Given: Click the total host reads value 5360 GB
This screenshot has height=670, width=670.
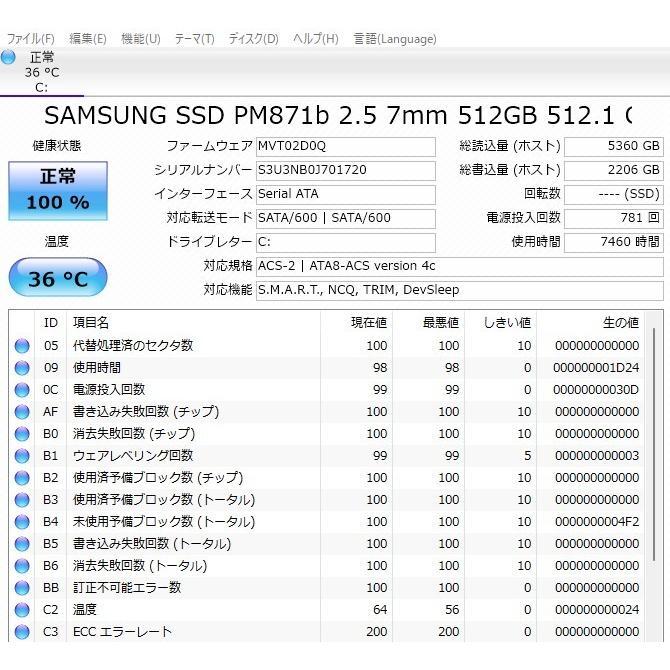Looking at the screenshot, I should pyautogui.click(x=614, y=147).
